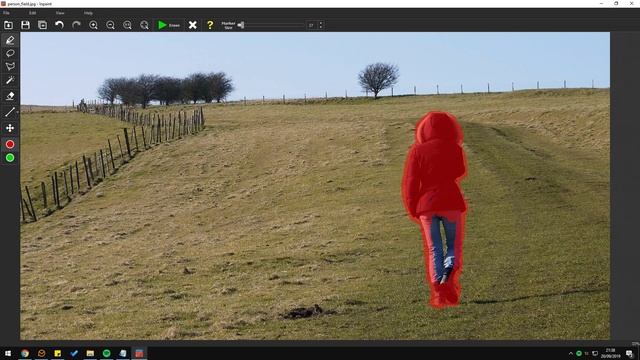640x360 pixels.
Task: Click the taskbar clock
Action: pyautogui.click(x=610, y=353)
